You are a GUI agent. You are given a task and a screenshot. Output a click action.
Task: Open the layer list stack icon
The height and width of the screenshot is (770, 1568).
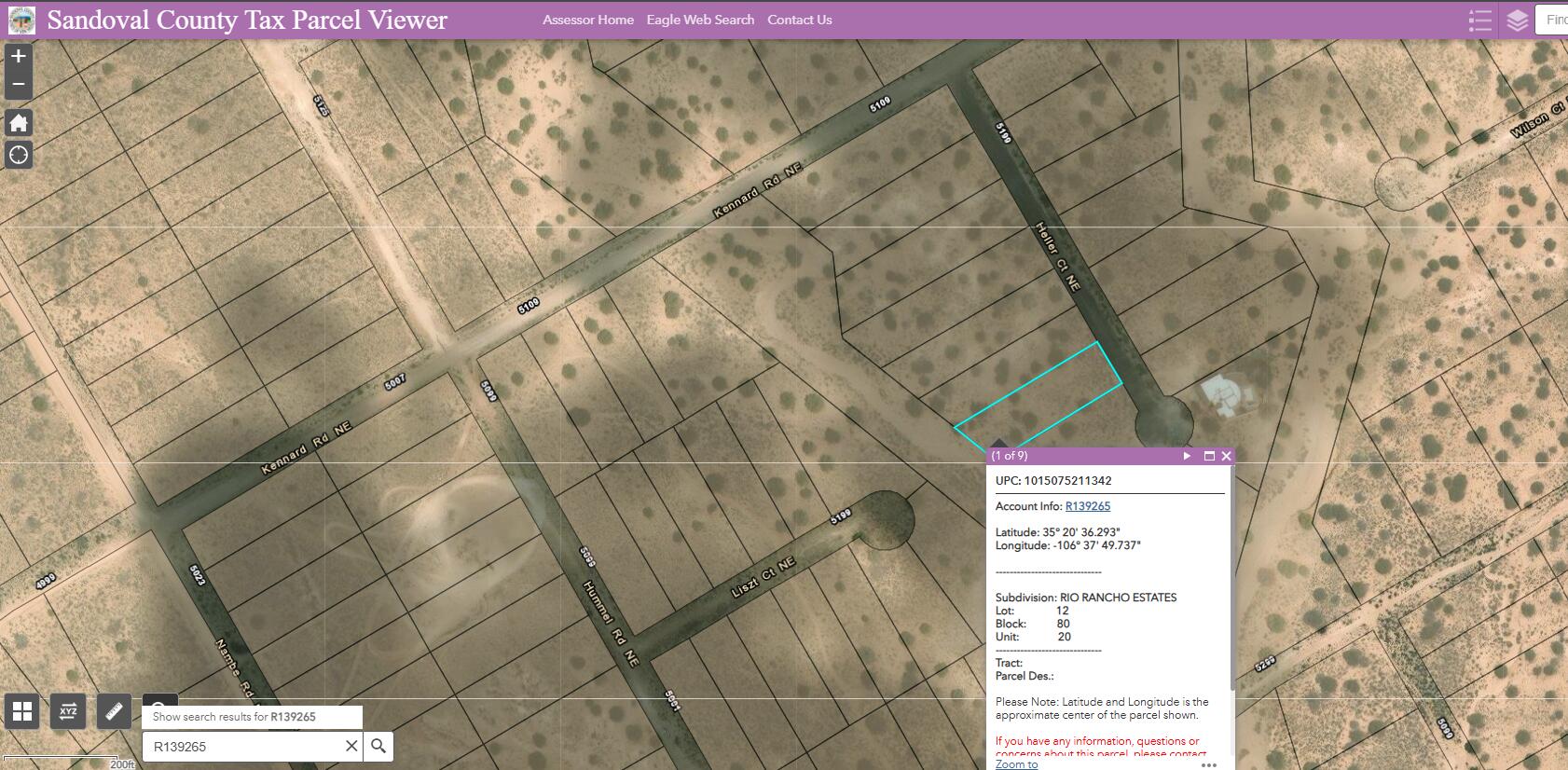[1518, 20]
